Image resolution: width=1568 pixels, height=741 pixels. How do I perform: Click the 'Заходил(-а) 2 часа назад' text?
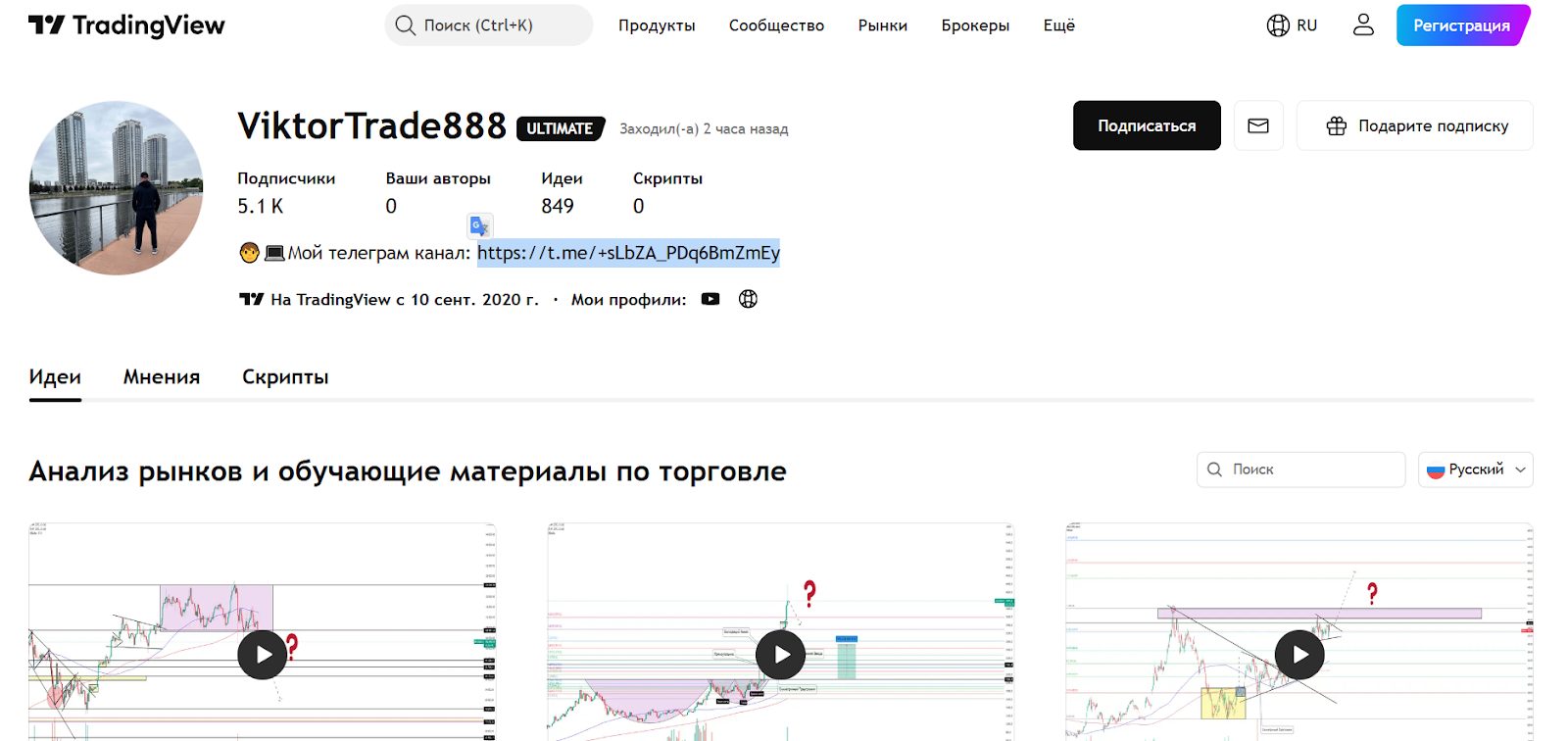point(704,128)
